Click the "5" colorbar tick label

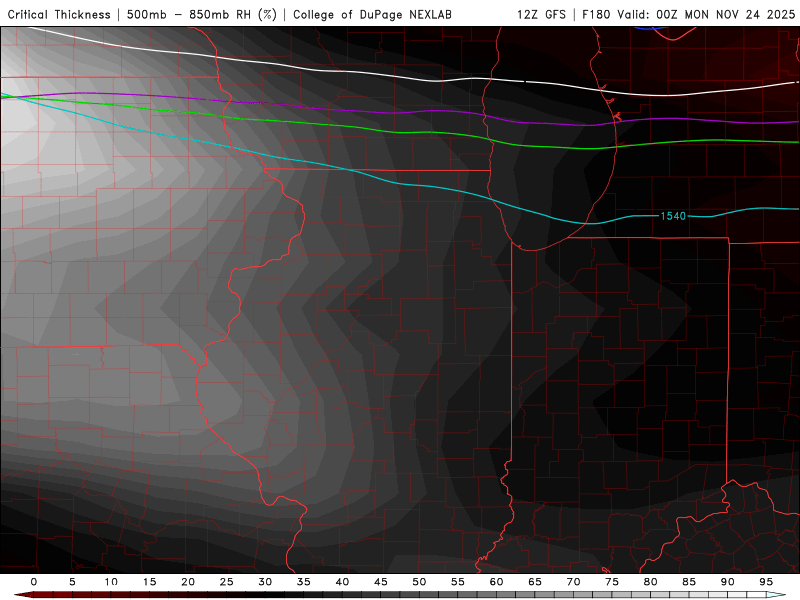pyautogui.click(x=72, y=582)
